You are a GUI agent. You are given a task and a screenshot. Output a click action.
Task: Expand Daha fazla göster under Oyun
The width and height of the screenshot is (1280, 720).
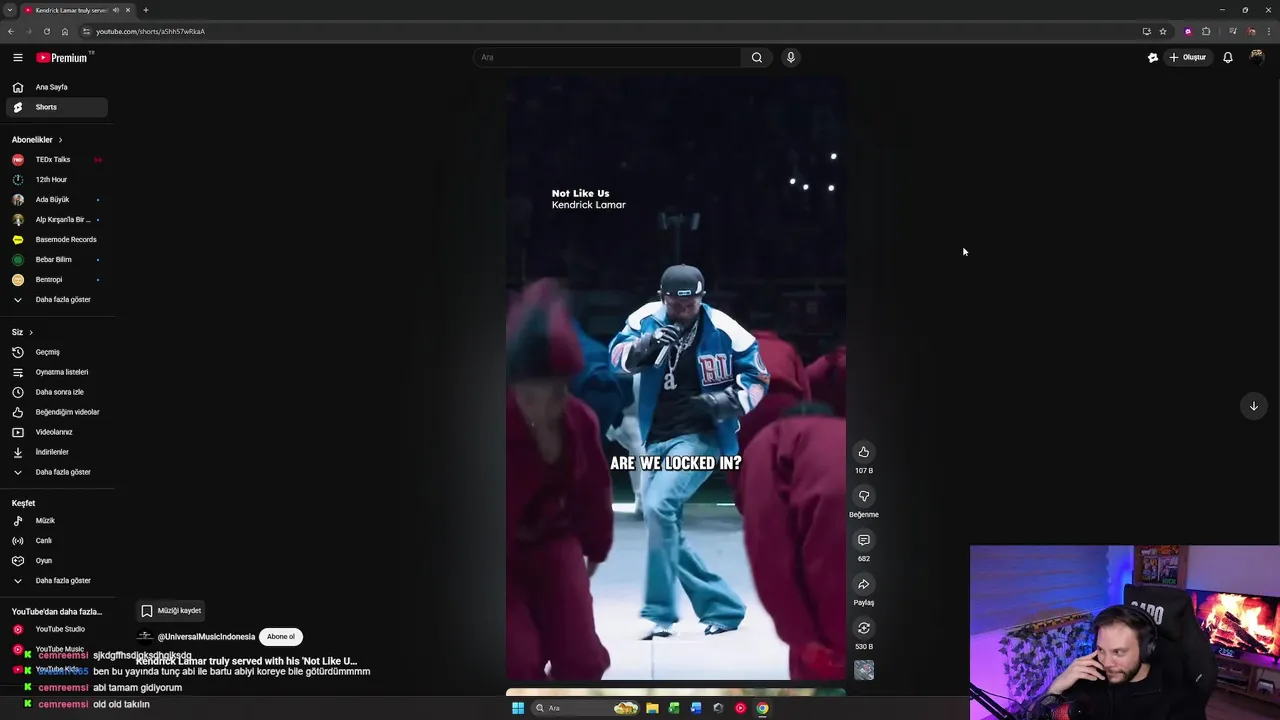click(x=56, y=580)
